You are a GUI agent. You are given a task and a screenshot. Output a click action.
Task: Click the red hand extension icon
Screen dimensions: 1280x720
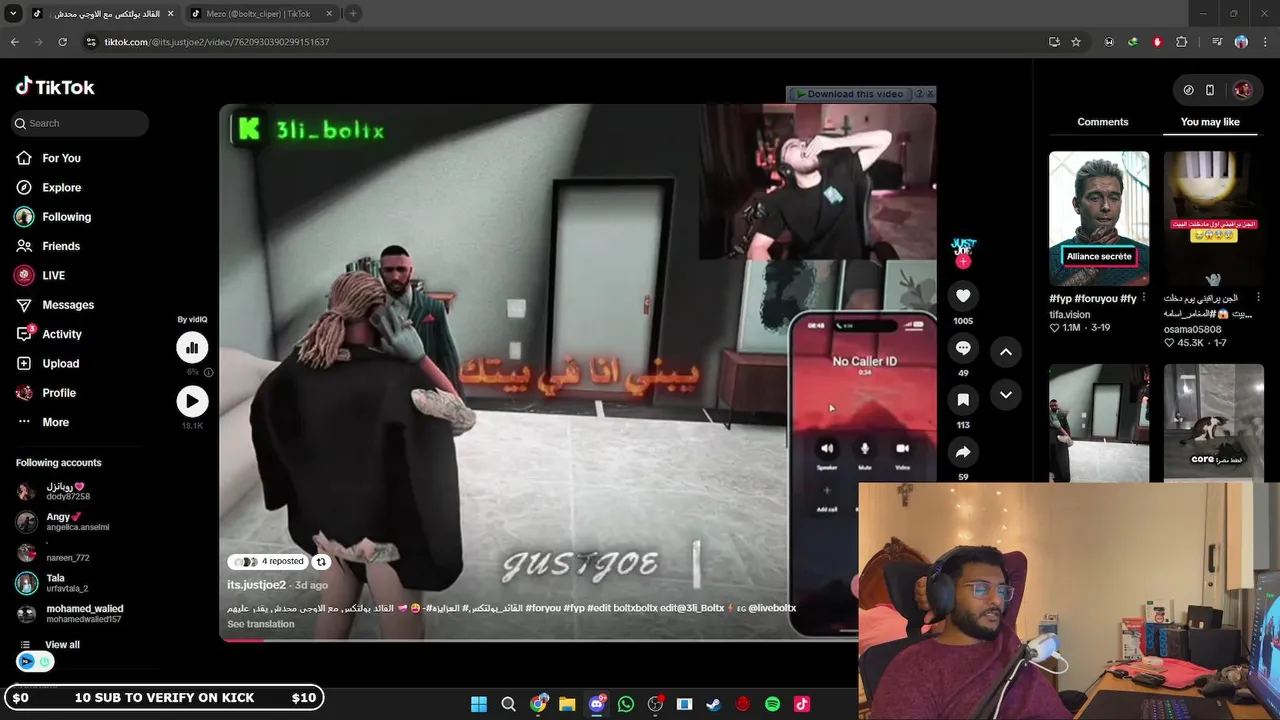[x=1157, y=42]
